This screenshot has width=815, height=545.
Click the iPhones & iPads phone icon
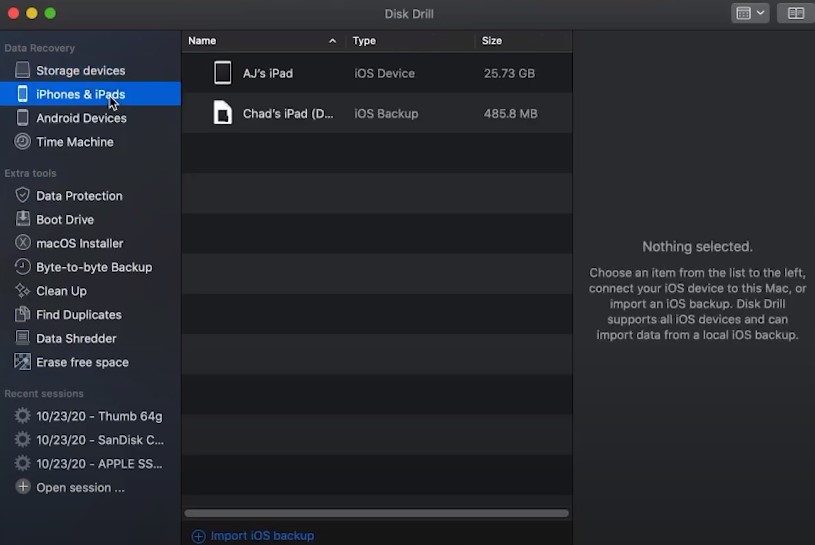tap(22, 94)
